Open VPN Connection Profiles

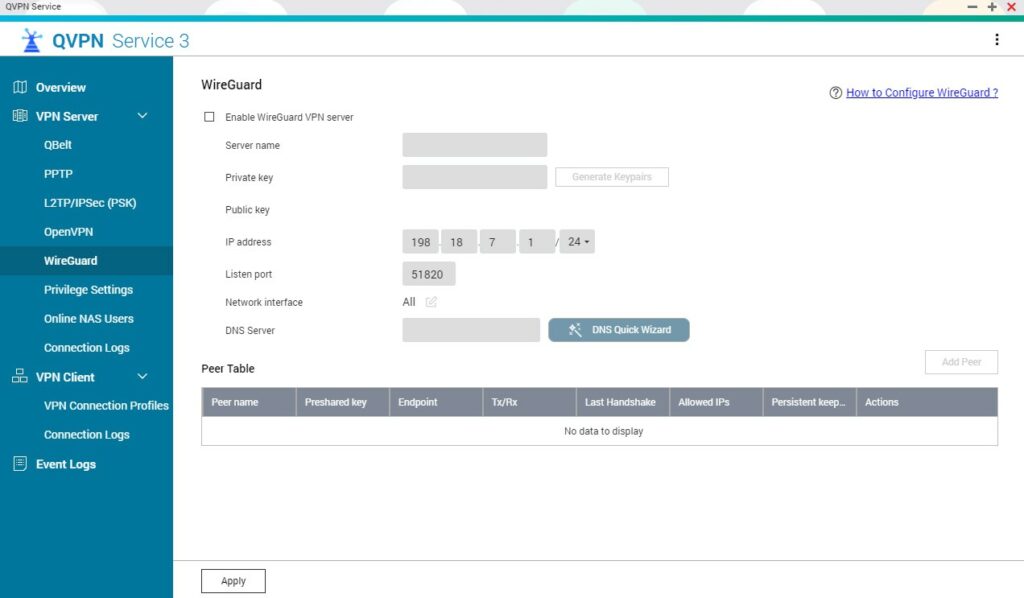coord(106,405)
